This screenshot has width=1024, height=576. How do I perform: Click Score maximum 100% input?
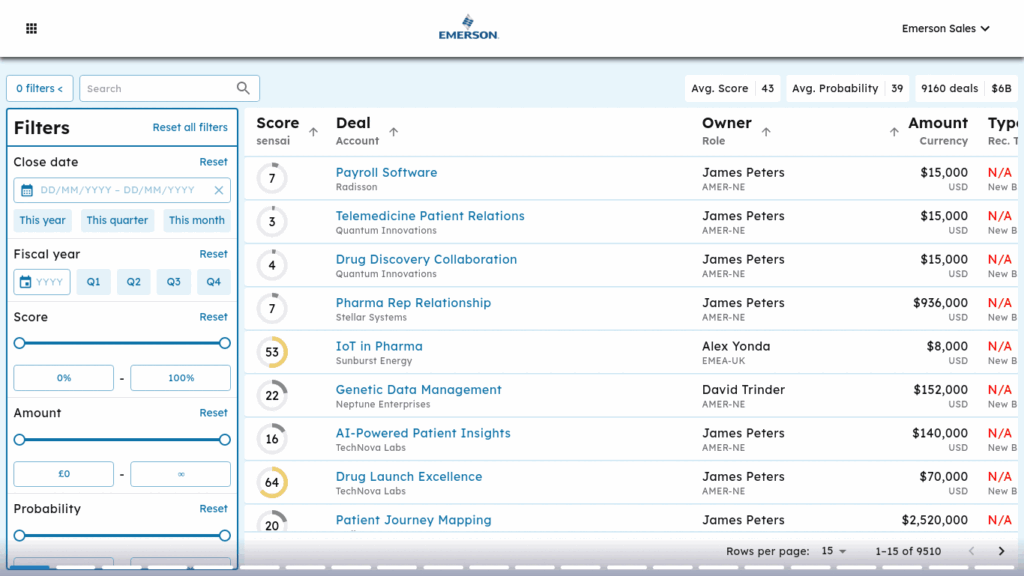pyautogui.click(x=181, y=378)
